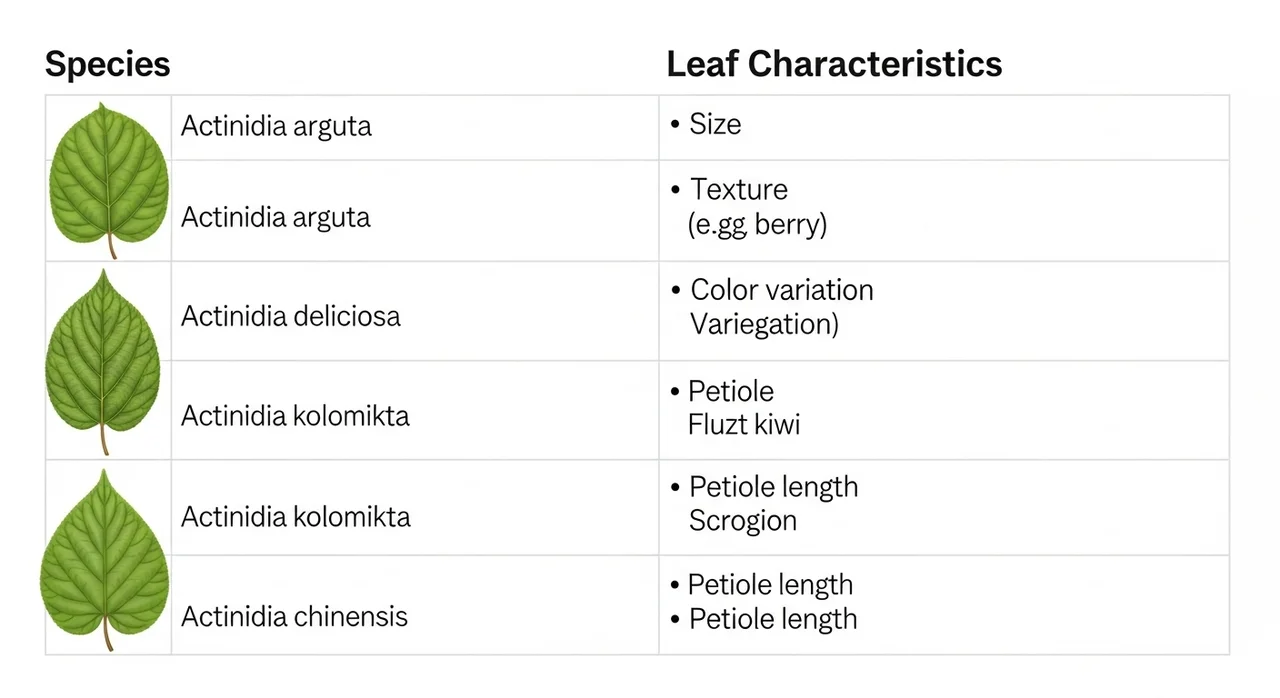Click the 'Scrogion' text
The height and width of the screenshot is (698, 1280).
[x=742, y=521]
